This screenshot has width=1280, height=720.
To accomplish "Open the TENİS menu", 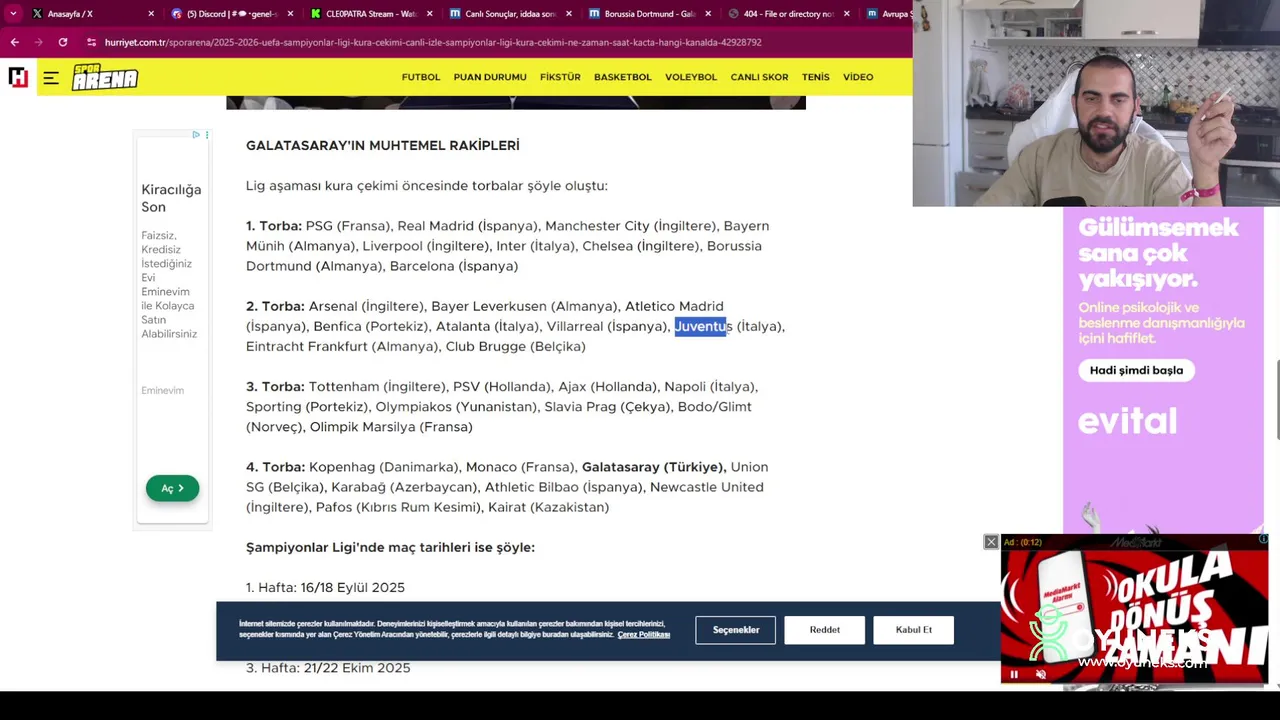I will (x=815, y=77).
